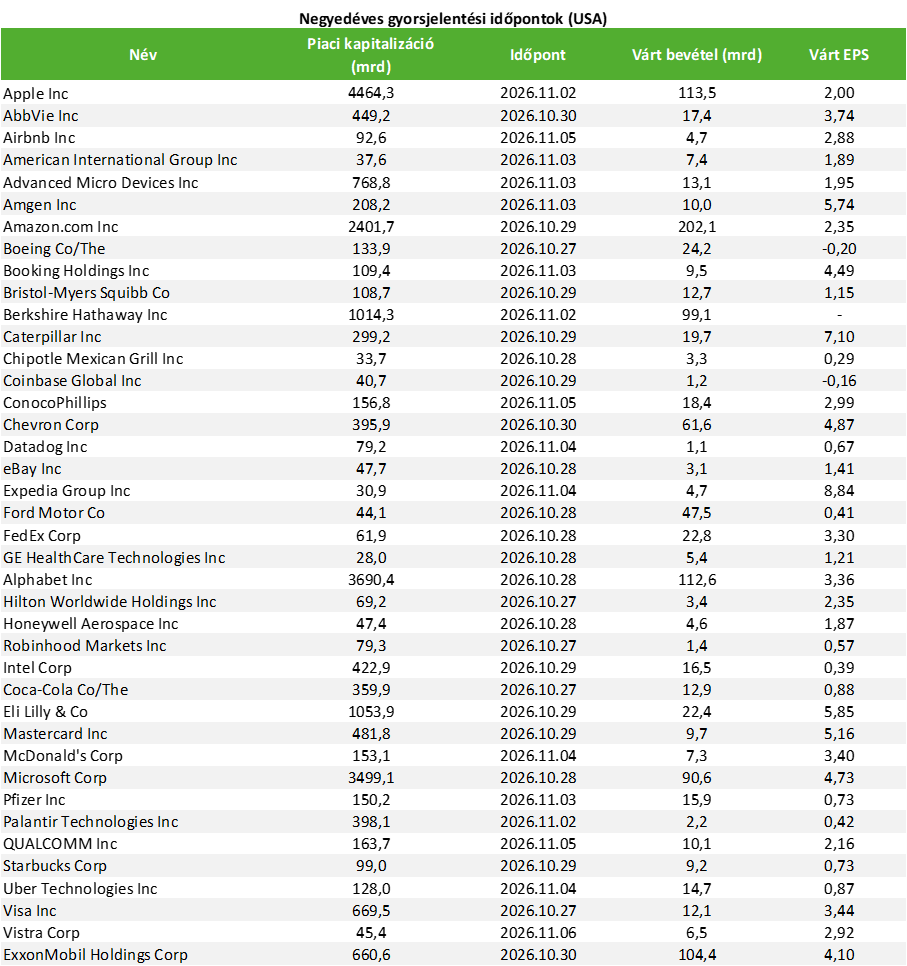
Task: Click Eli Lilly's market cap 1053,9
Action: pos(371,712)
